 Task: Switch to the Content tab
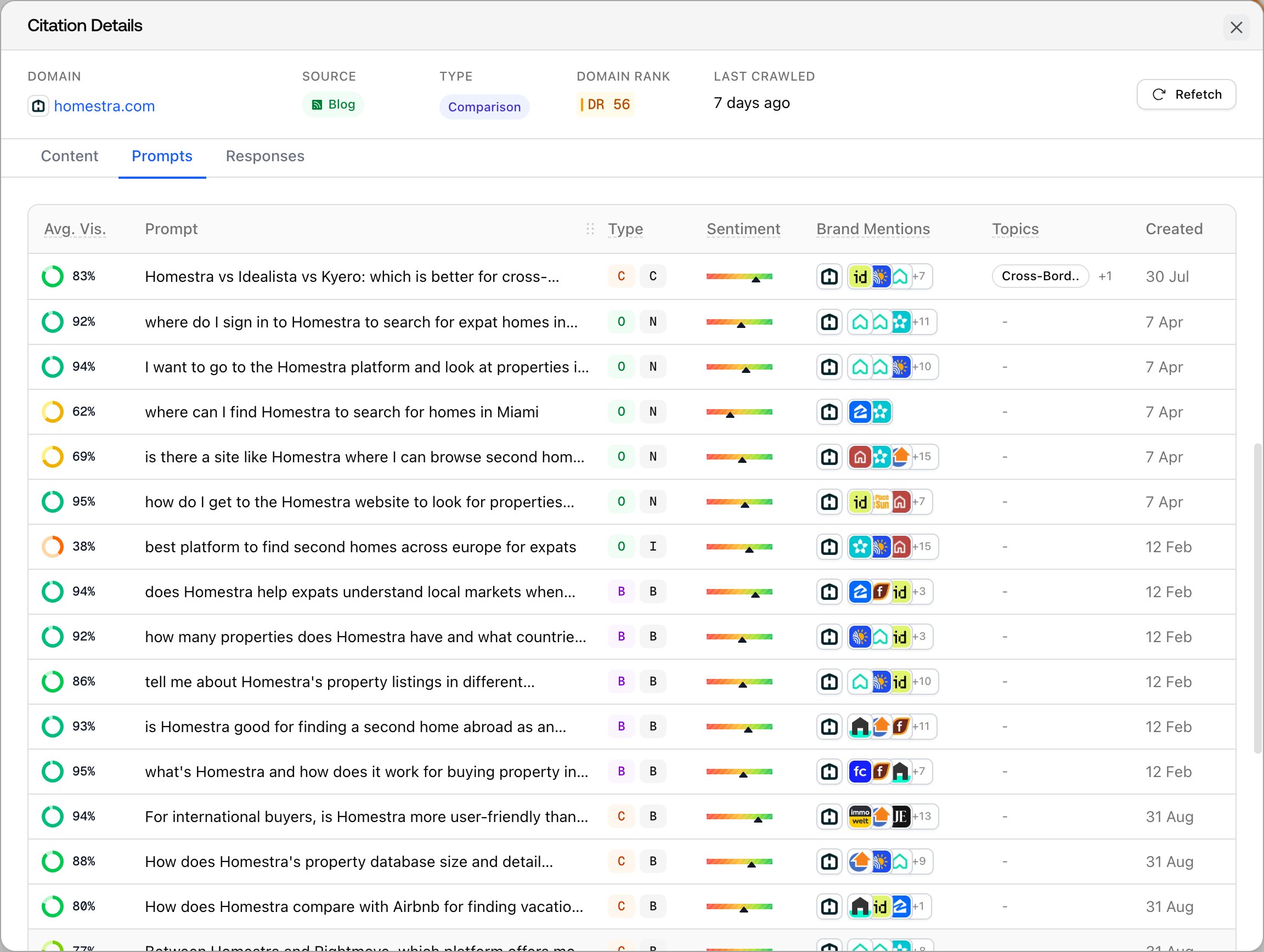pyautogui.click(x=69, y=156)
